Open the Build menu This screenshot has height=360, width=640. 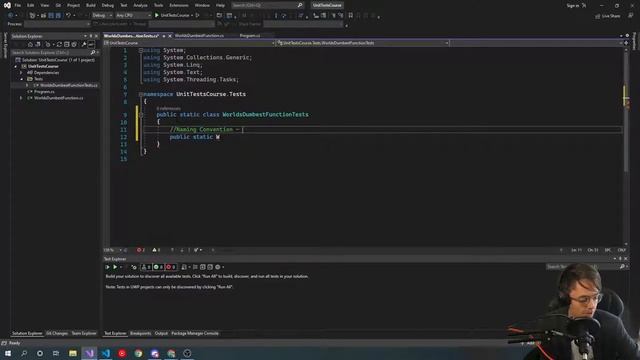click(91, 5)
